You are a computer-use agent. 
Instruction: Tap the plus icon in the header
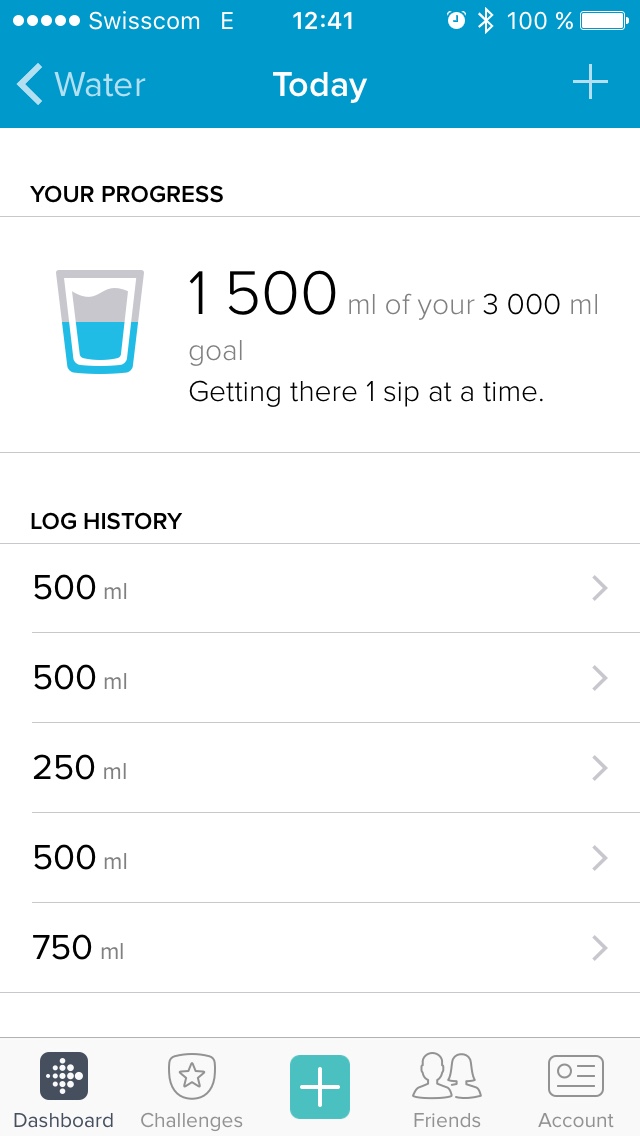point(590,83)
